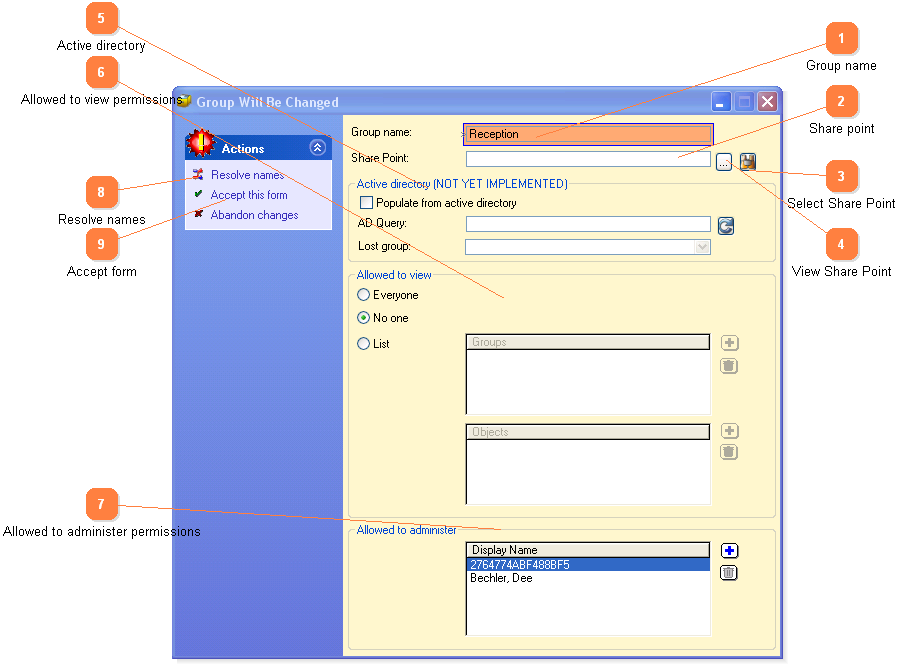Click the Objects column header
Image resolution: width=899 pixels, height=666 pixels.
pos(588,432)
